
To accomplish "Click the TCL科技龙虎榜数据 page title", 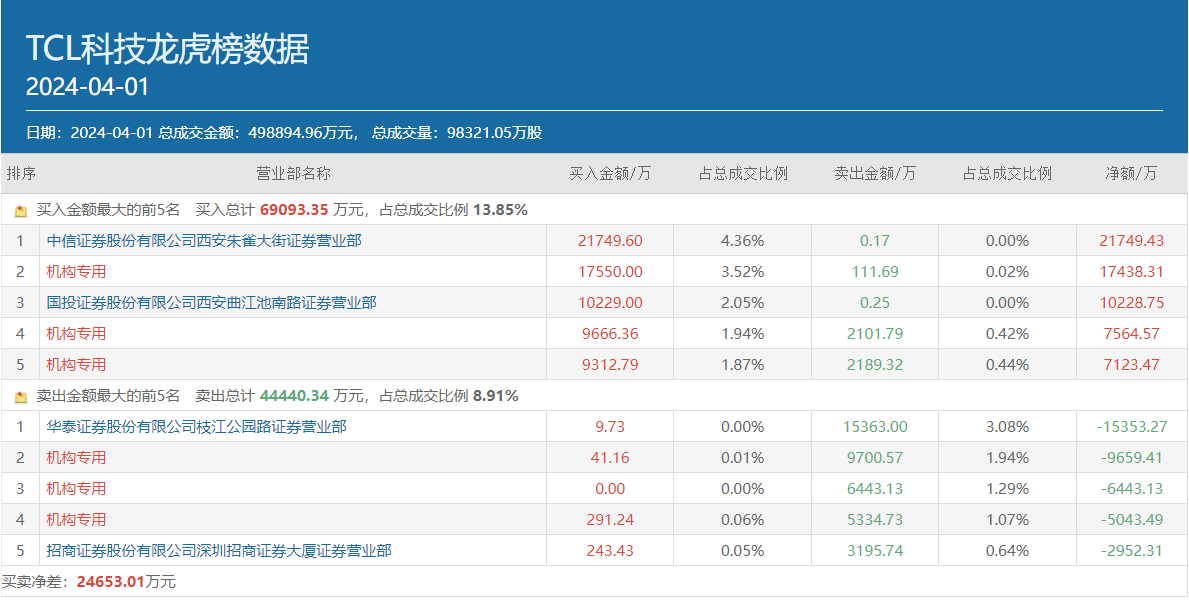I will (x=168, y=49).
